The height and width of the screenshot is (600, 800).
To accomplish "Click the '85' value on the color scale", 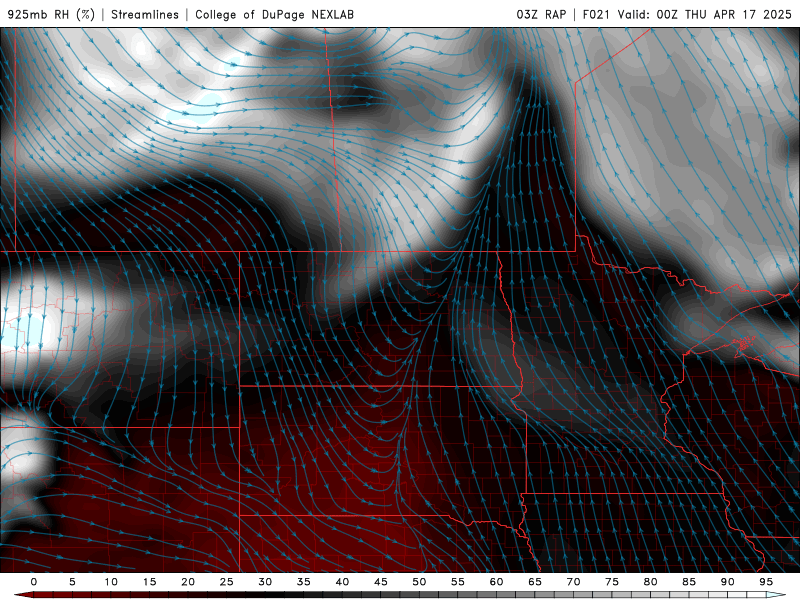I will (689, 582).
